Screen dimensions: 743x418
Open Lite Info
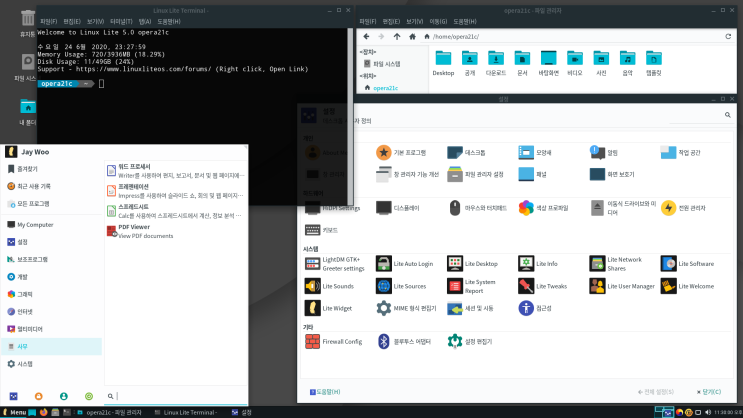coord(538,264)
